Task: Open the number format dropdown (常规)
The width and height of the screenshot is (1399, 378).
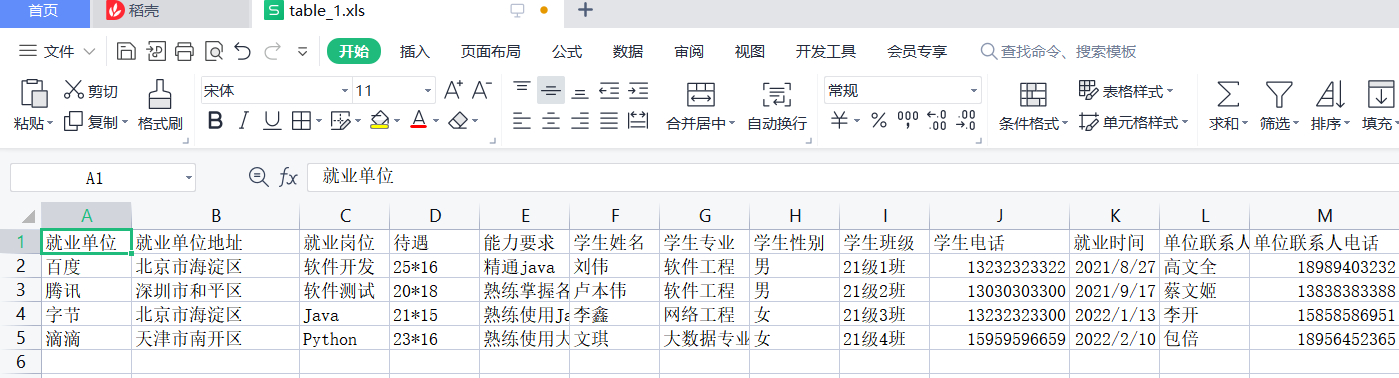Action: pyautogui.click(x=973, y=91)
